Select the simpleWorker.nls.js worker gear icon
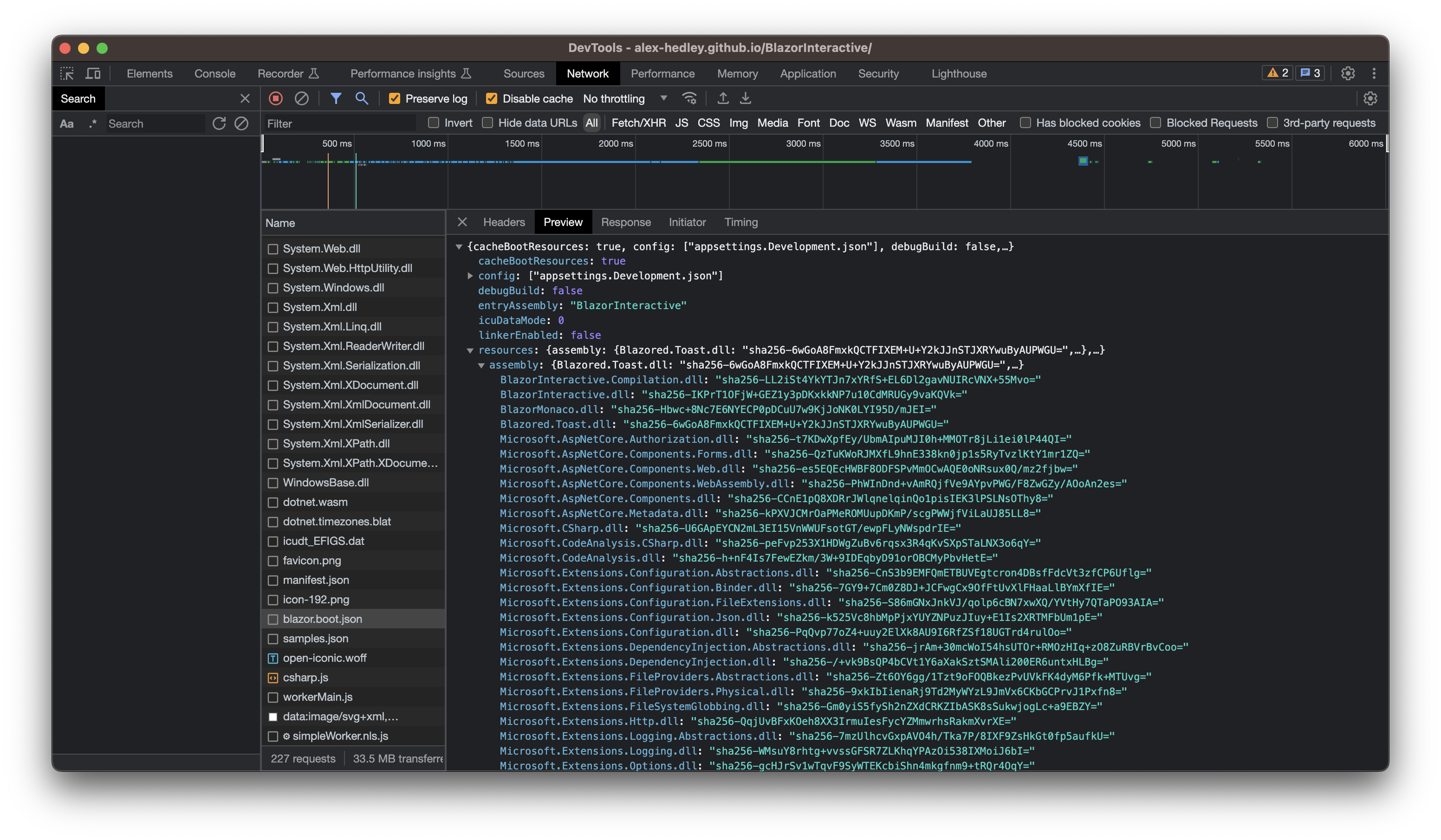 point(286,736)
